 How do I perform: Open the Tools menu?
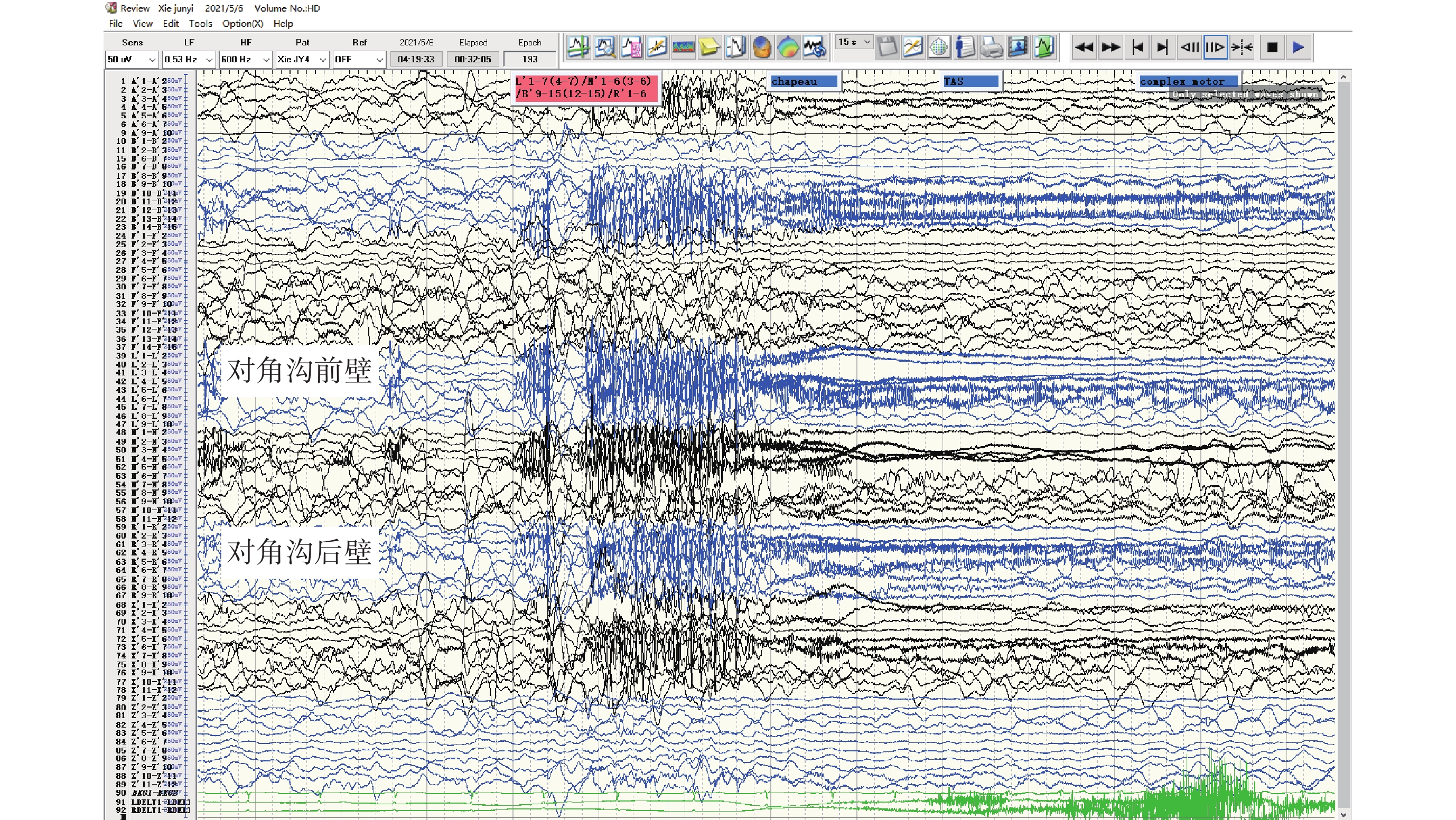(200, 24)
